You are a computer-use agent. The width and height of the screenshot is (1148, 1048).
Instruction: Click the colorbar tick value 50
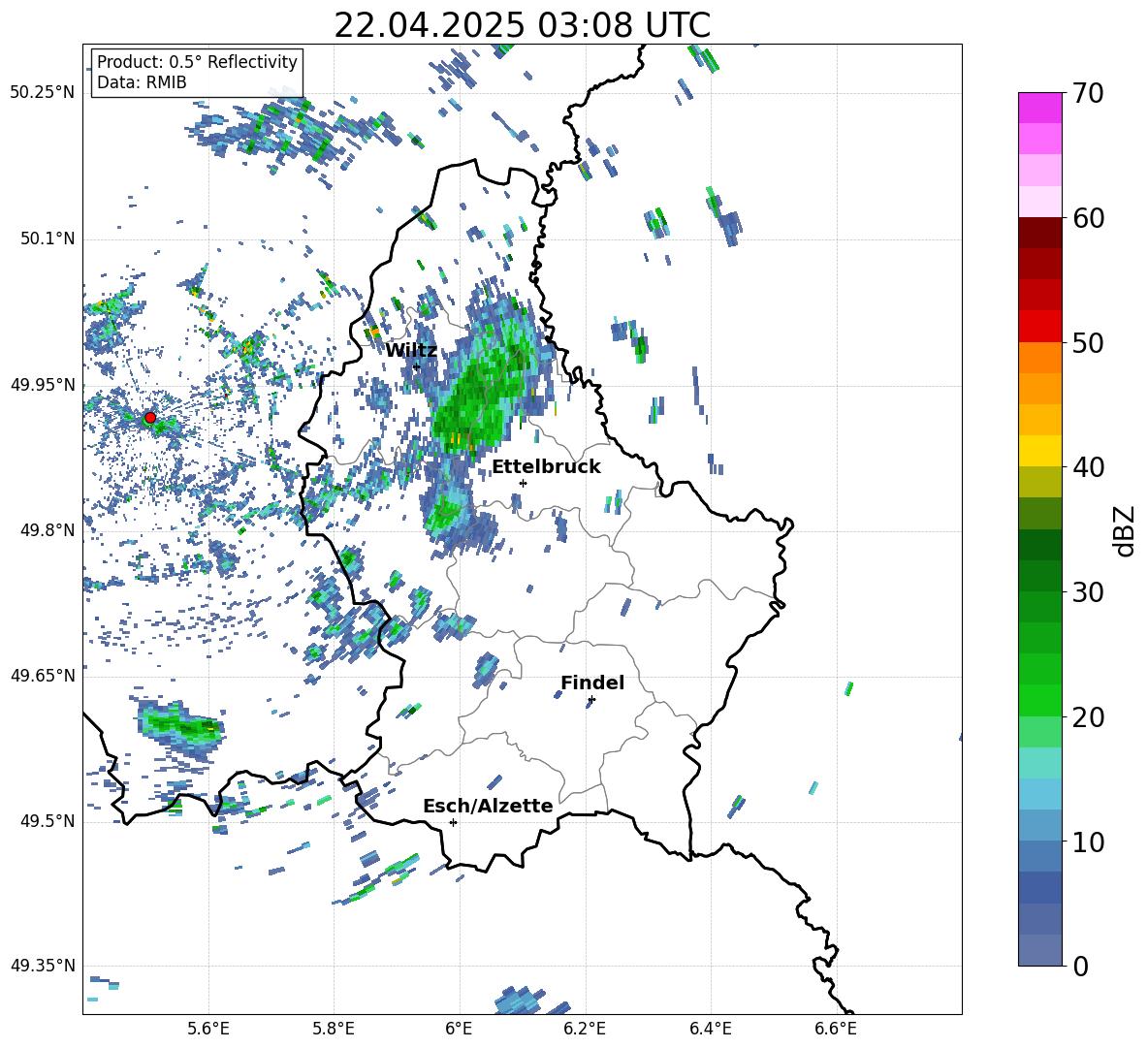[1088, 342]
